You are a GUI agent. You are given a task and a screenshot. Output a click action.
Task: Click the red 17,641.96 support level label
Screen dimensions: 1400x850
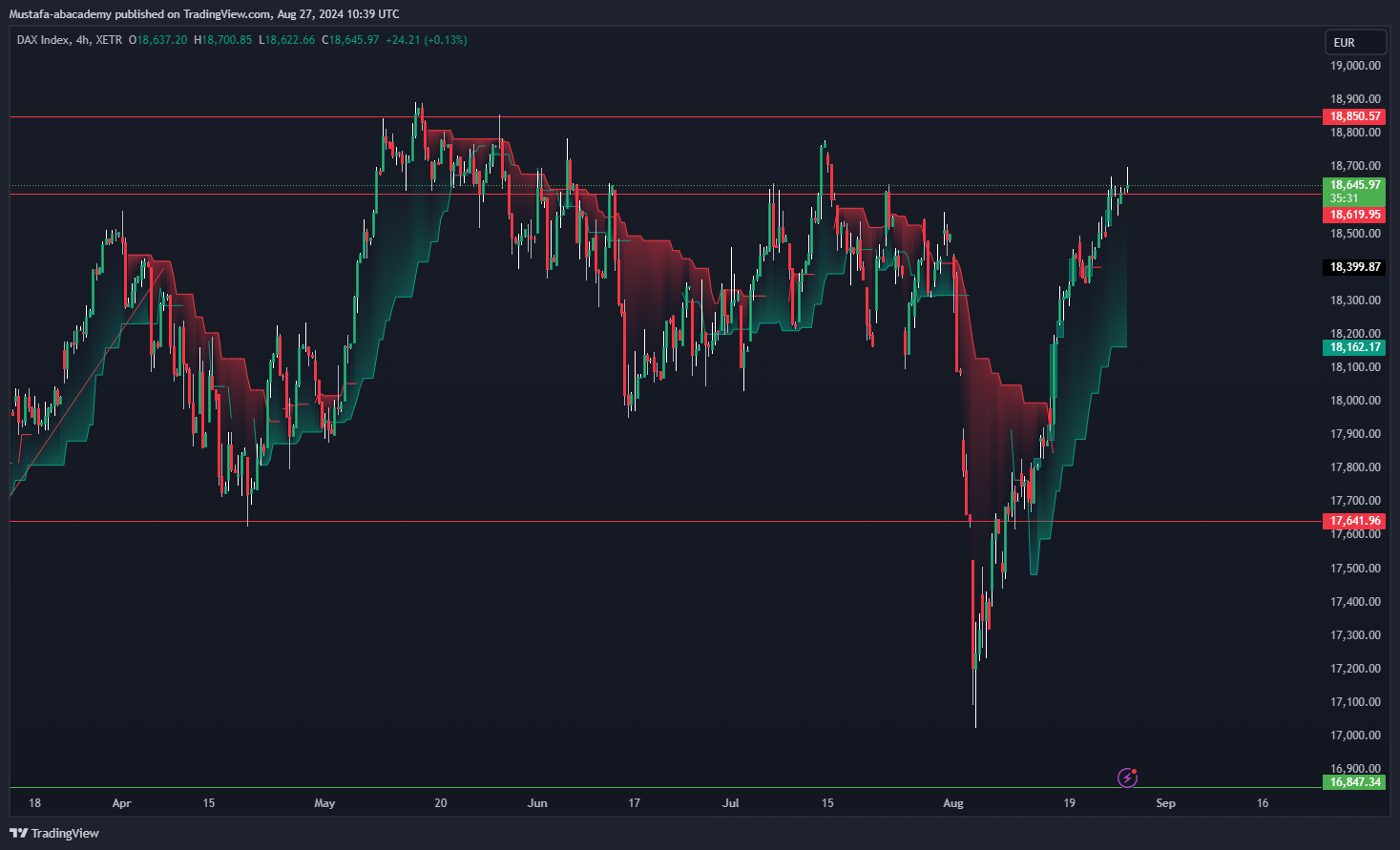[x=1353, y=521]
